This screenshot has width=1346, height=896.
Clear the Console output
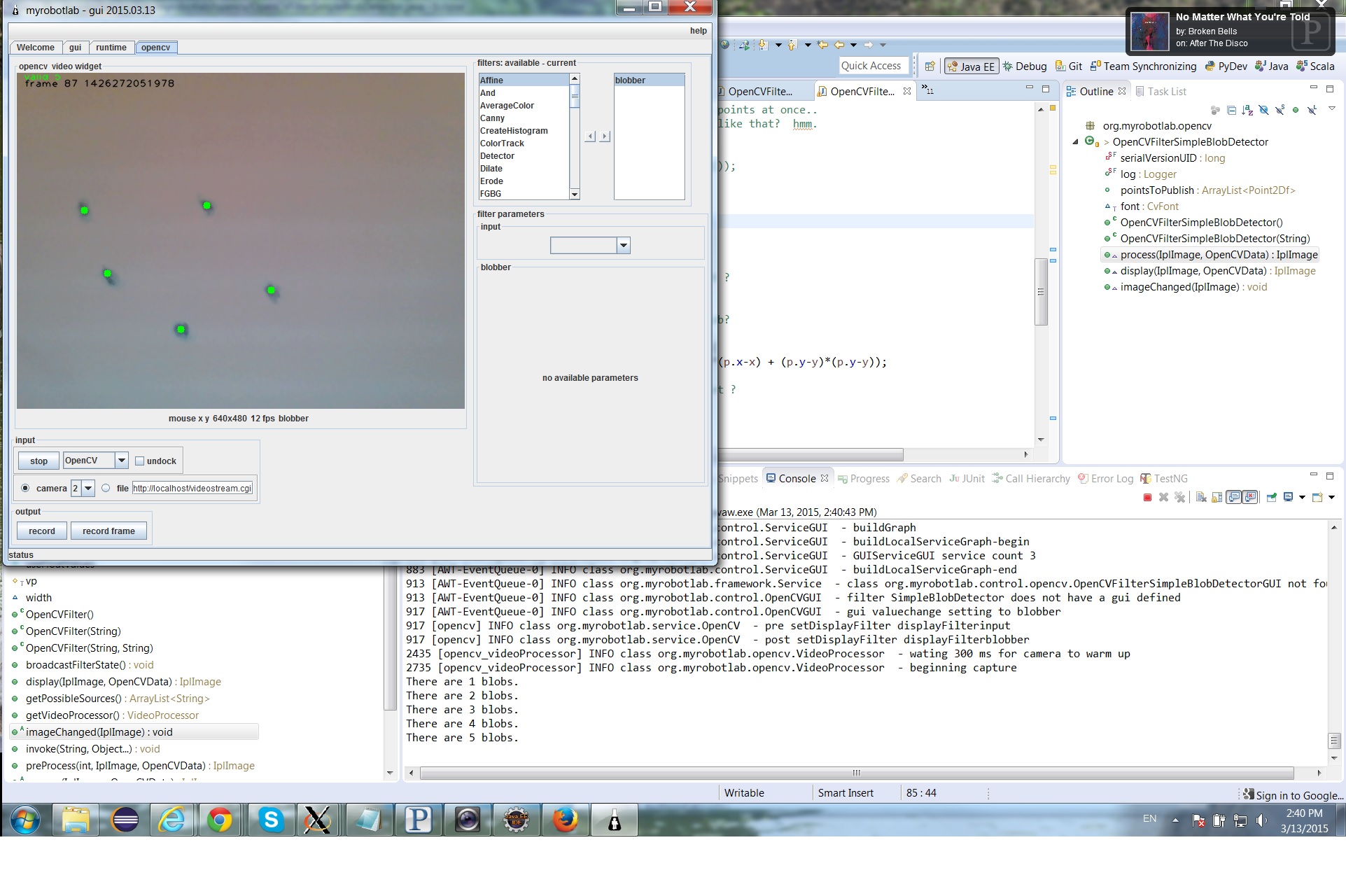point(1201,497)
